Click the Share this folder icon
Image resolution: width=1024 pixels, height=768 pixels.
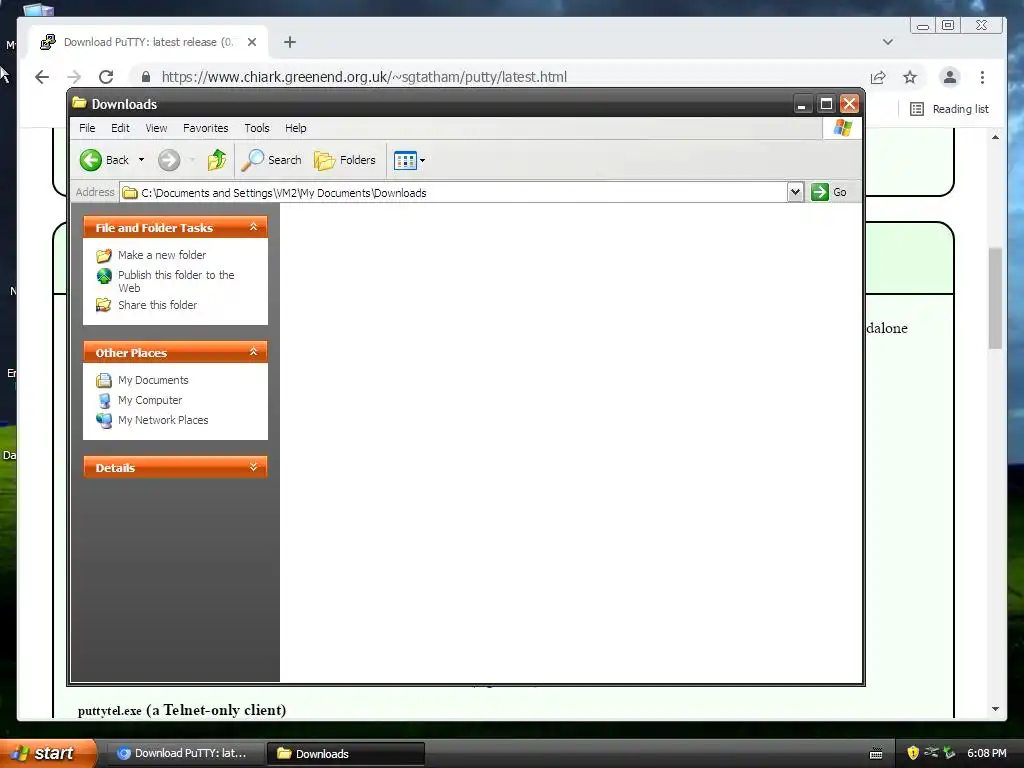pyautogui.click(x=104, y=305)
